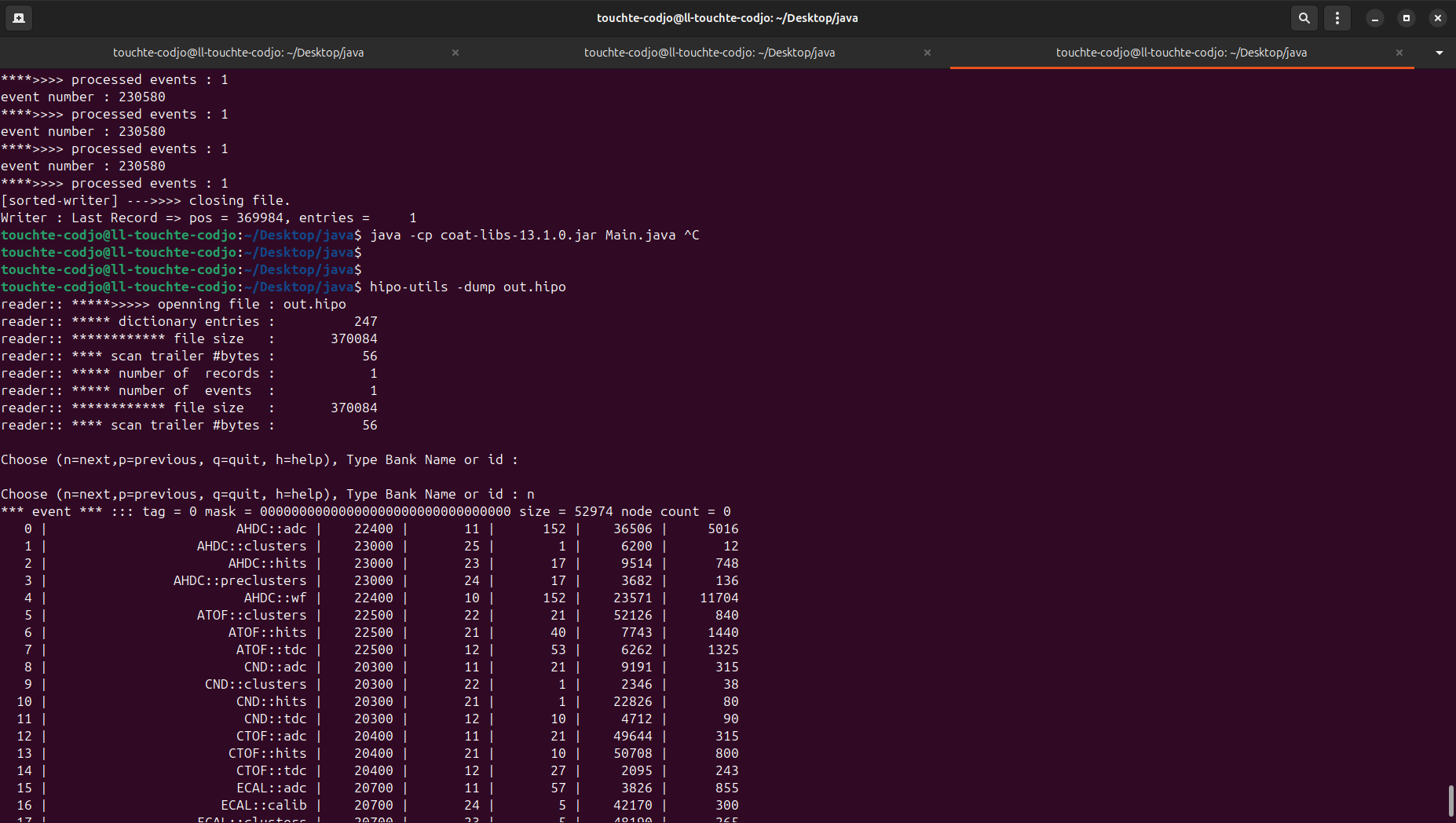Screen dimensions: 1456x823
Task: Minimize the terminal window
Action: pos(1374,18)
